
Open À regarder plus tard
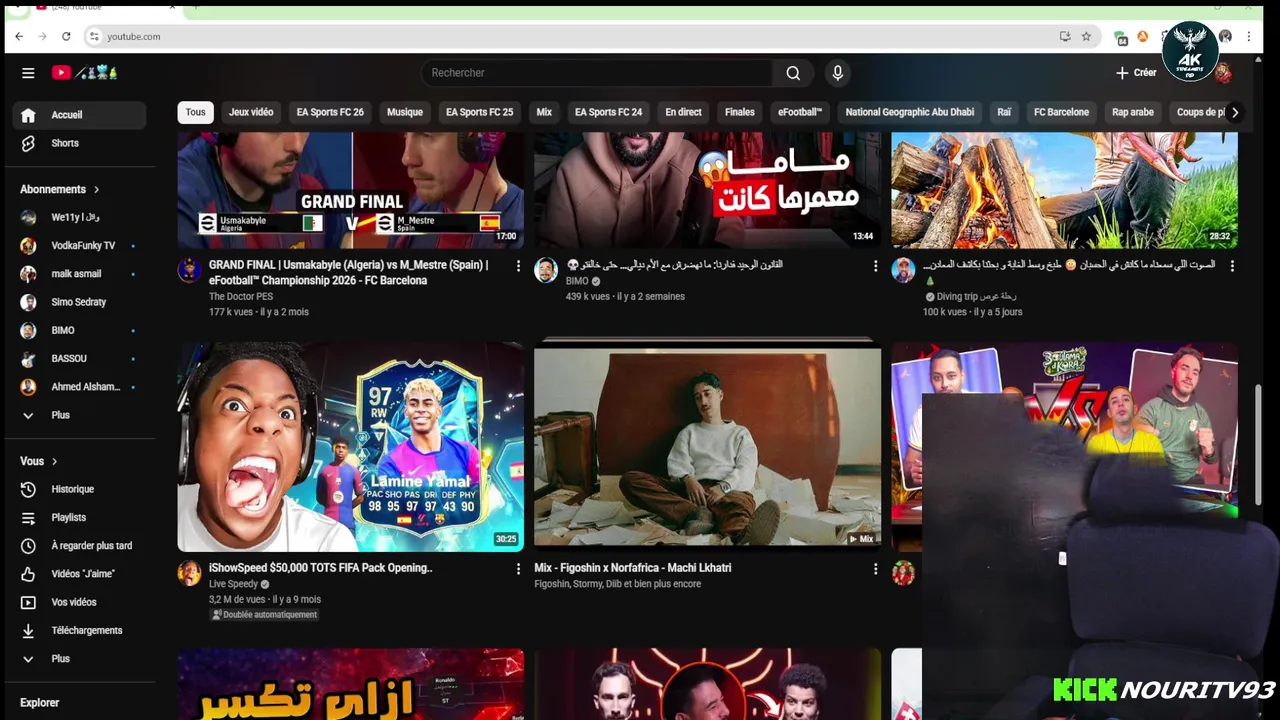coord(79,546)
